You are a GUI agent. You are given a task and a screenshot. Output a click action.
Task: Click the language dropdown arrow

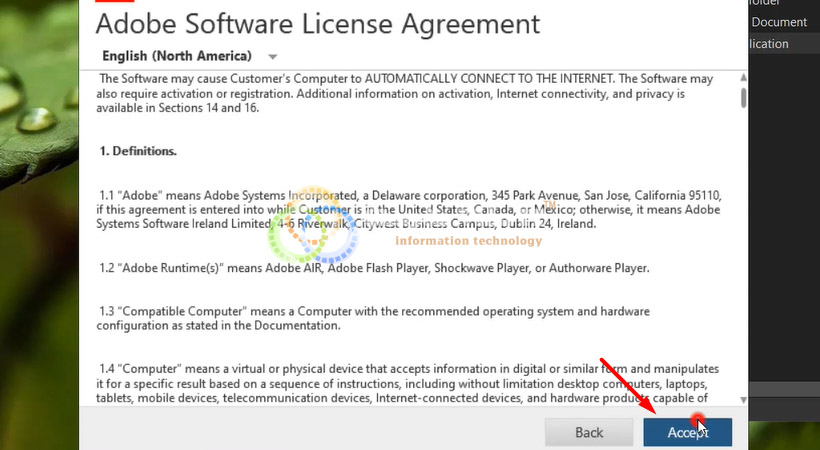[273, 57]
